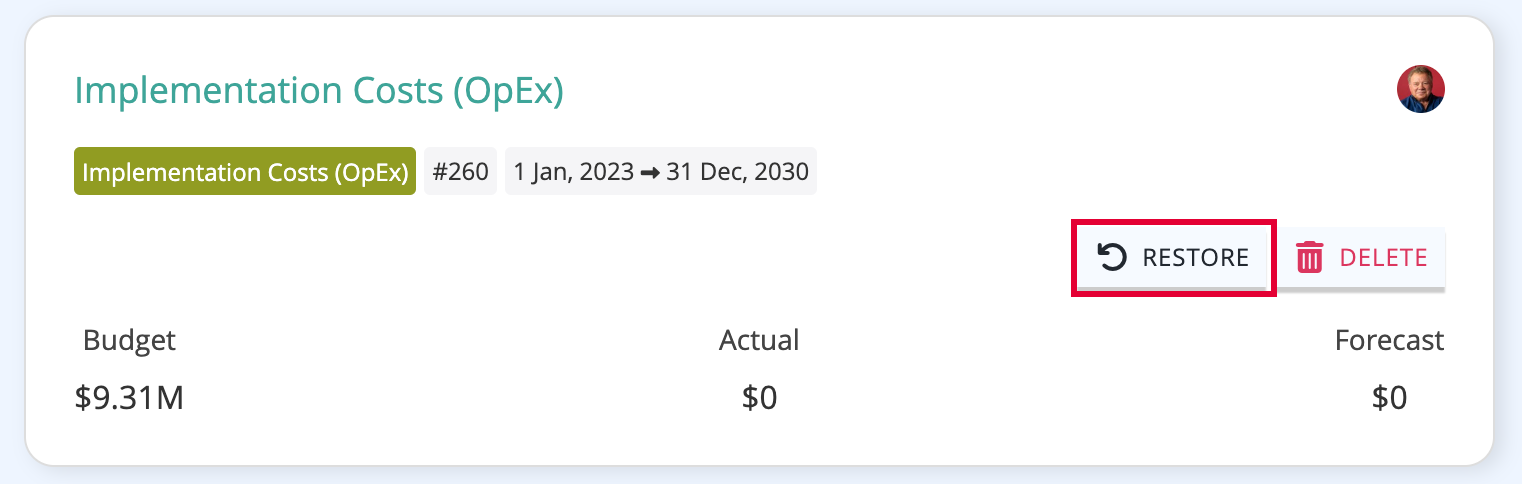Select the green Implementation Costs (OpEx) tag
Image resolution: width=1522 pixels, height=484 pixels.
click(245, 172)
